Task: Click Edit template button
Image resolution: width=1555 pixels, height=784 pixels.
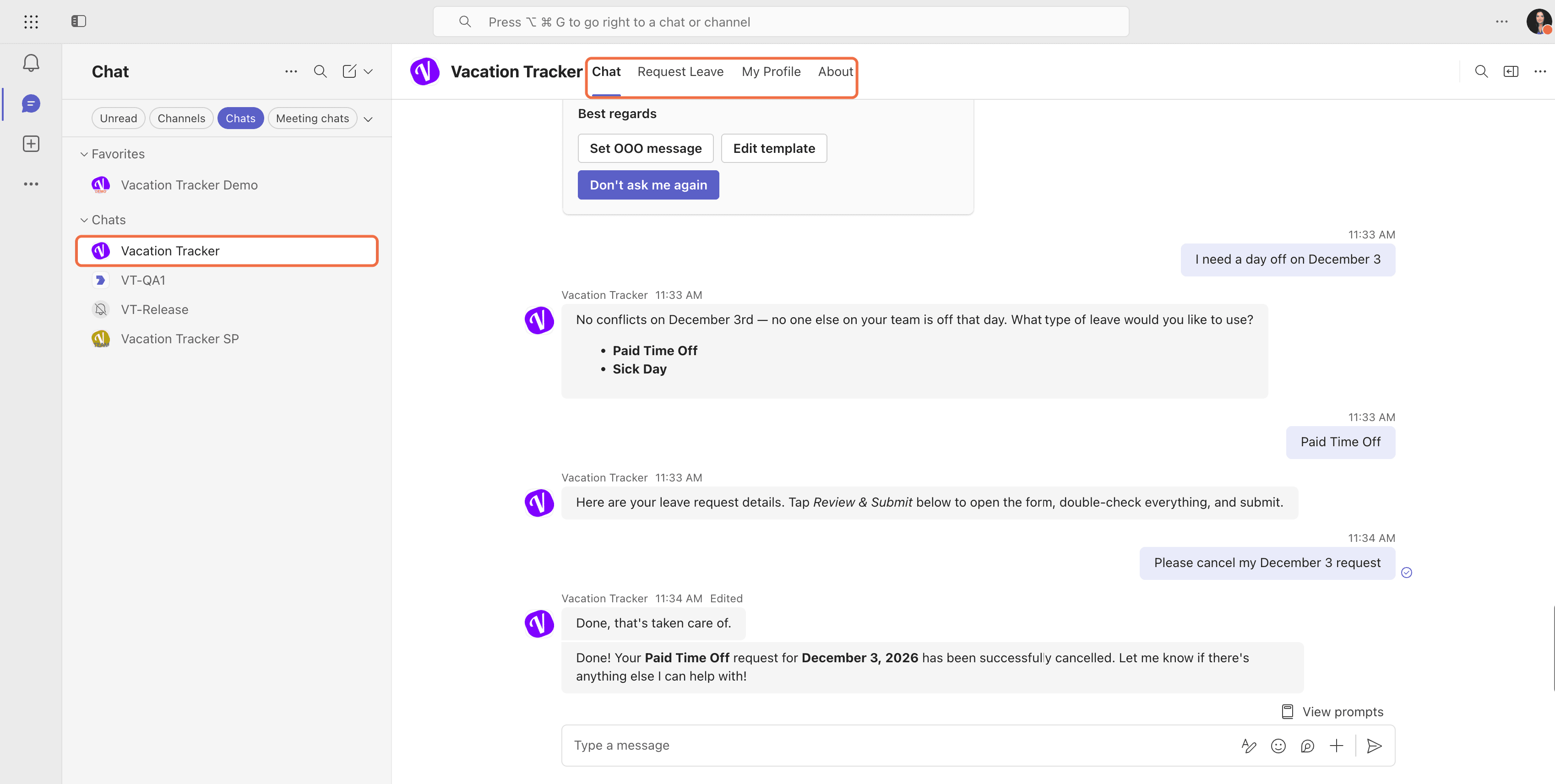Action: click(x=774, y=148)
